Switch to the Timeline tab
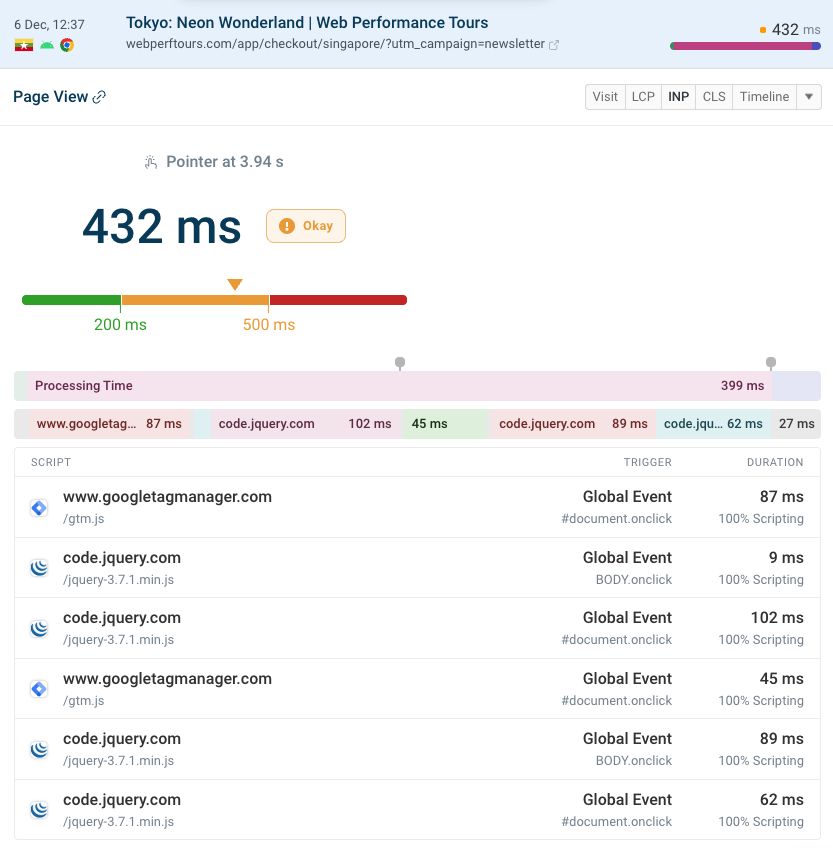833x848 pixels. (764, 96)
